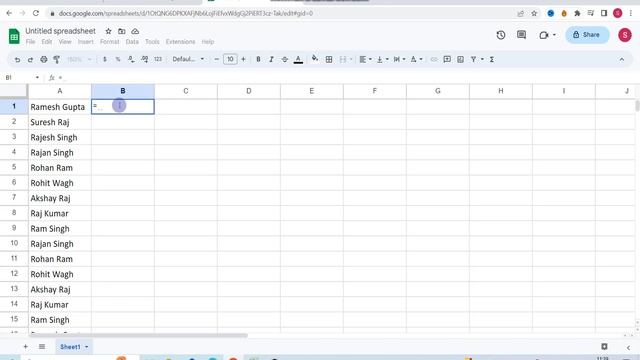Click the Insert chart icon
This screenshot has height=360, width=640.
pos(460,60)
